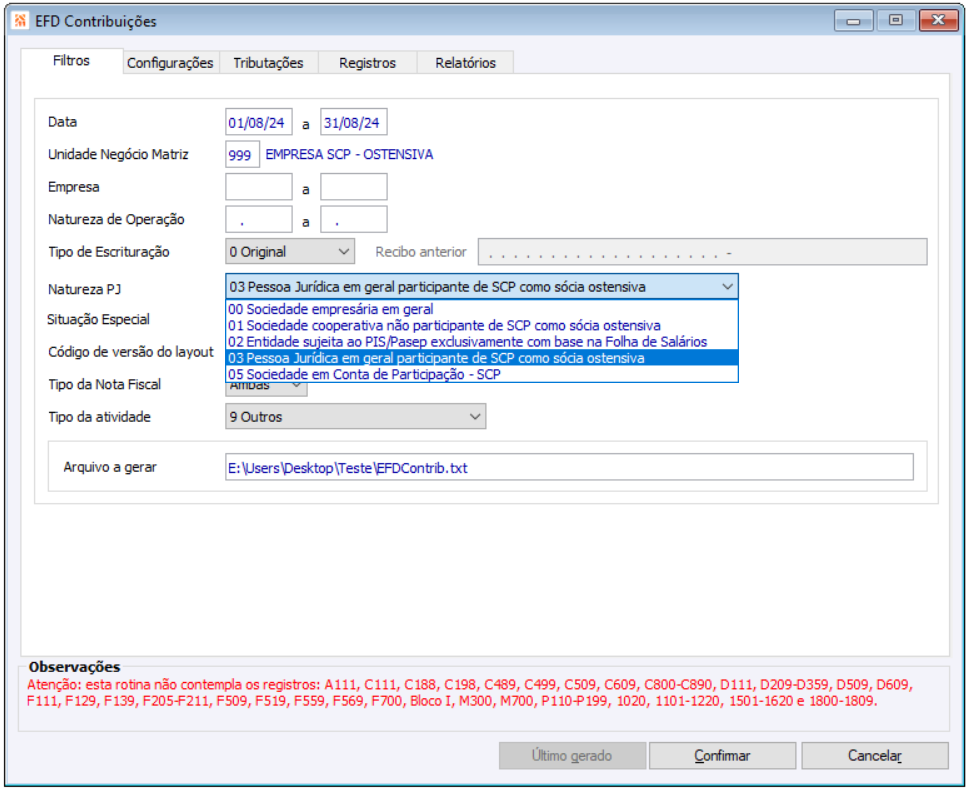Click the Confirmar button

[x=722, y=755]
